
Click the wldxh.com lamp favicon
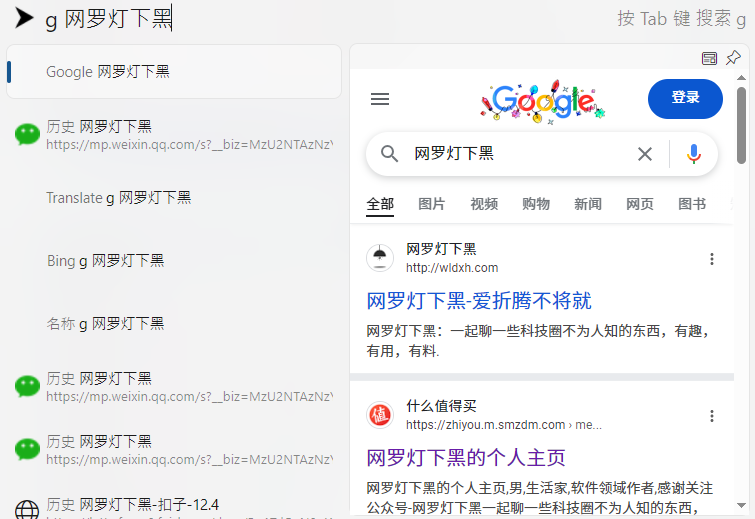pyautogui.click(x=380, y=258)
